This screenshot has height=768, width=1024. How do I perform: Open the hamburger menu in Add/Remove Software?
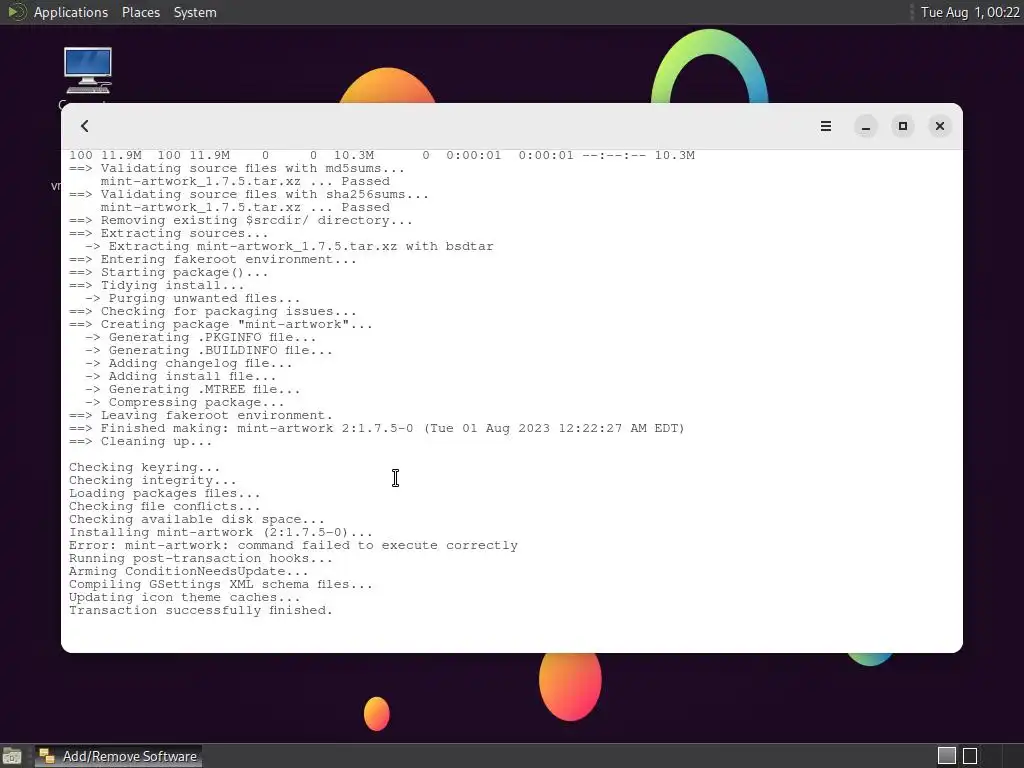[825, 126]
